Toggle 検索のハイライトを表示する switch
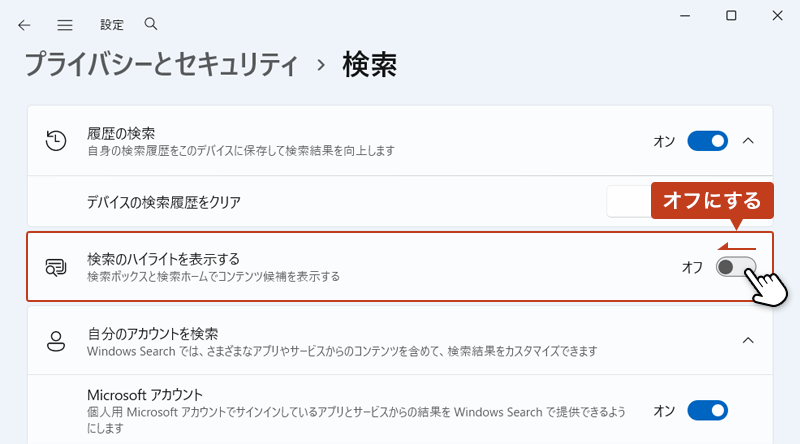The image size is (800, 444). click(736, 267)
